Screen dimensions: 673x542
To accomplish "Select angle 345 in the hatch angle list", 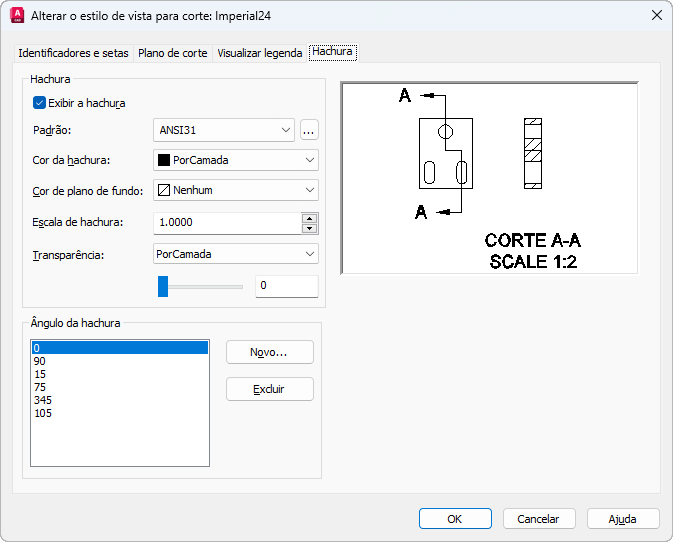I will click(42, 400).
